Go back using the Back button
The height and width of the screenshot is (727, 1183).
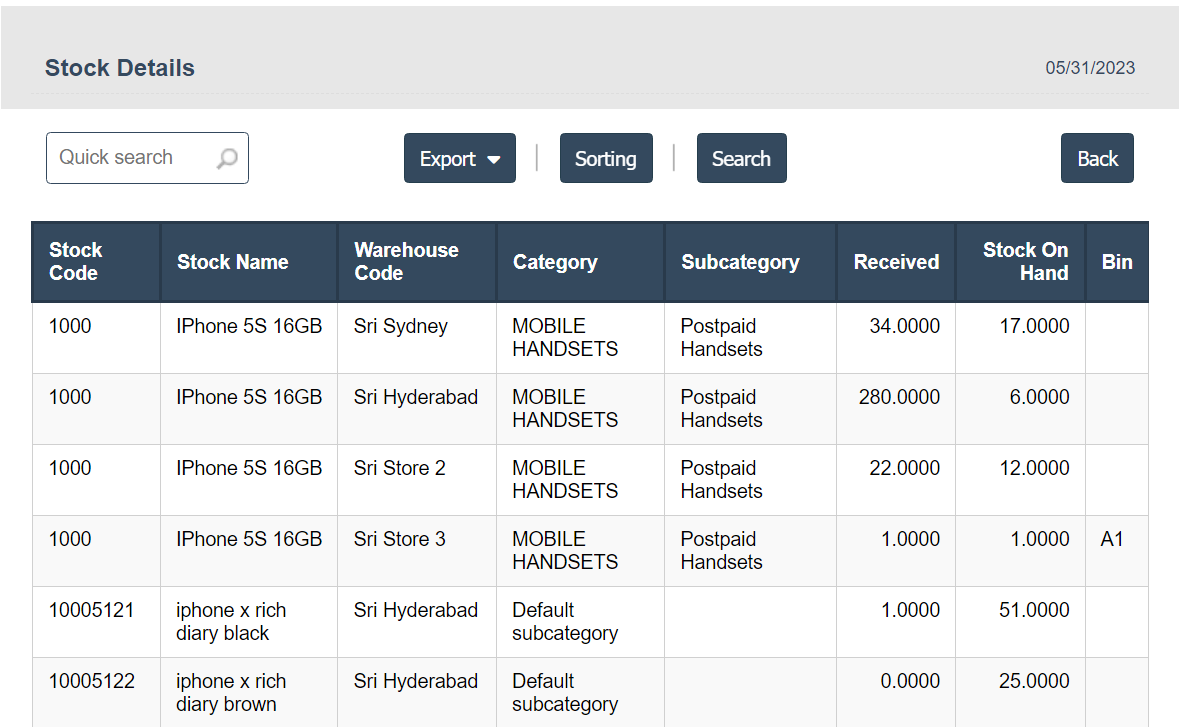(x=1097, y=159)
